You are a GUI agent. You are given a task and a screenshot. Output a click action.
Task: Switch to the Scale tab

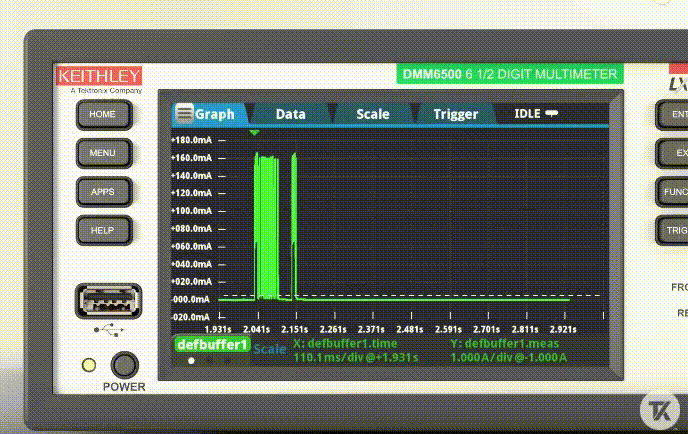(373, 114)
